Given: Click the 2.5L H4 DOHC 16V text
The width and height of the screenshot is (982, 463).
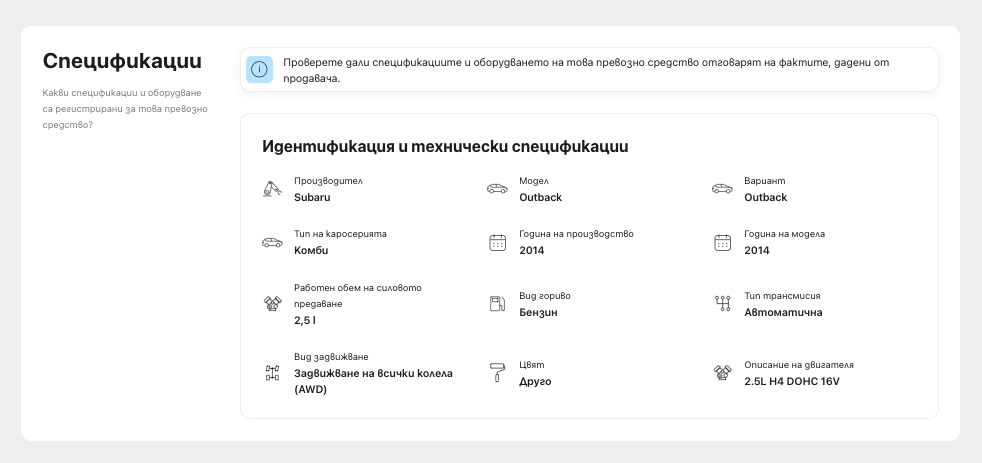Looking at the screenshot, I should point(792,382).
